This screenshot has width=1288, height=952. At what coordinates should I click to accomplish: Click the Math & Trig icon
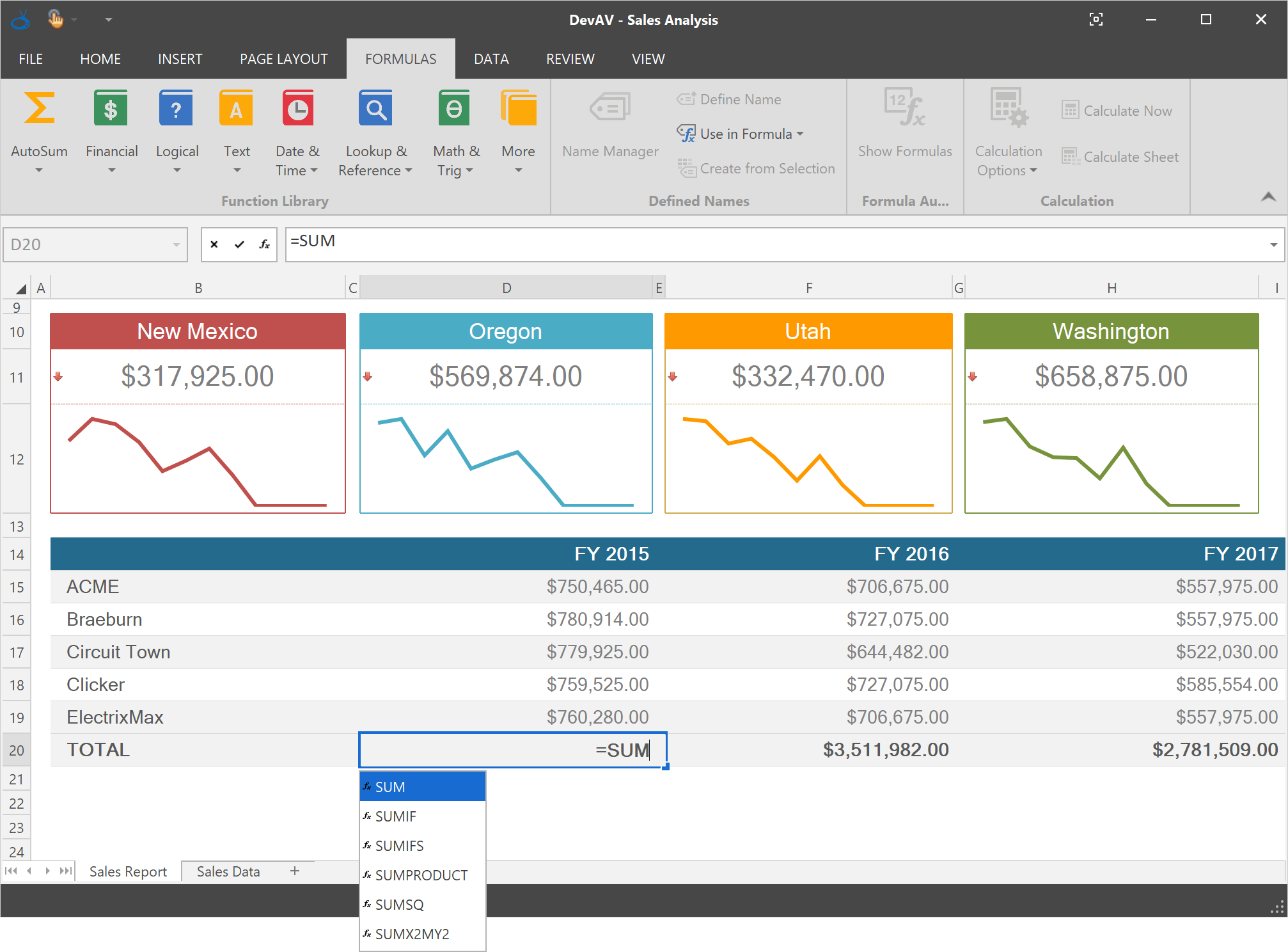coord(454,109)
